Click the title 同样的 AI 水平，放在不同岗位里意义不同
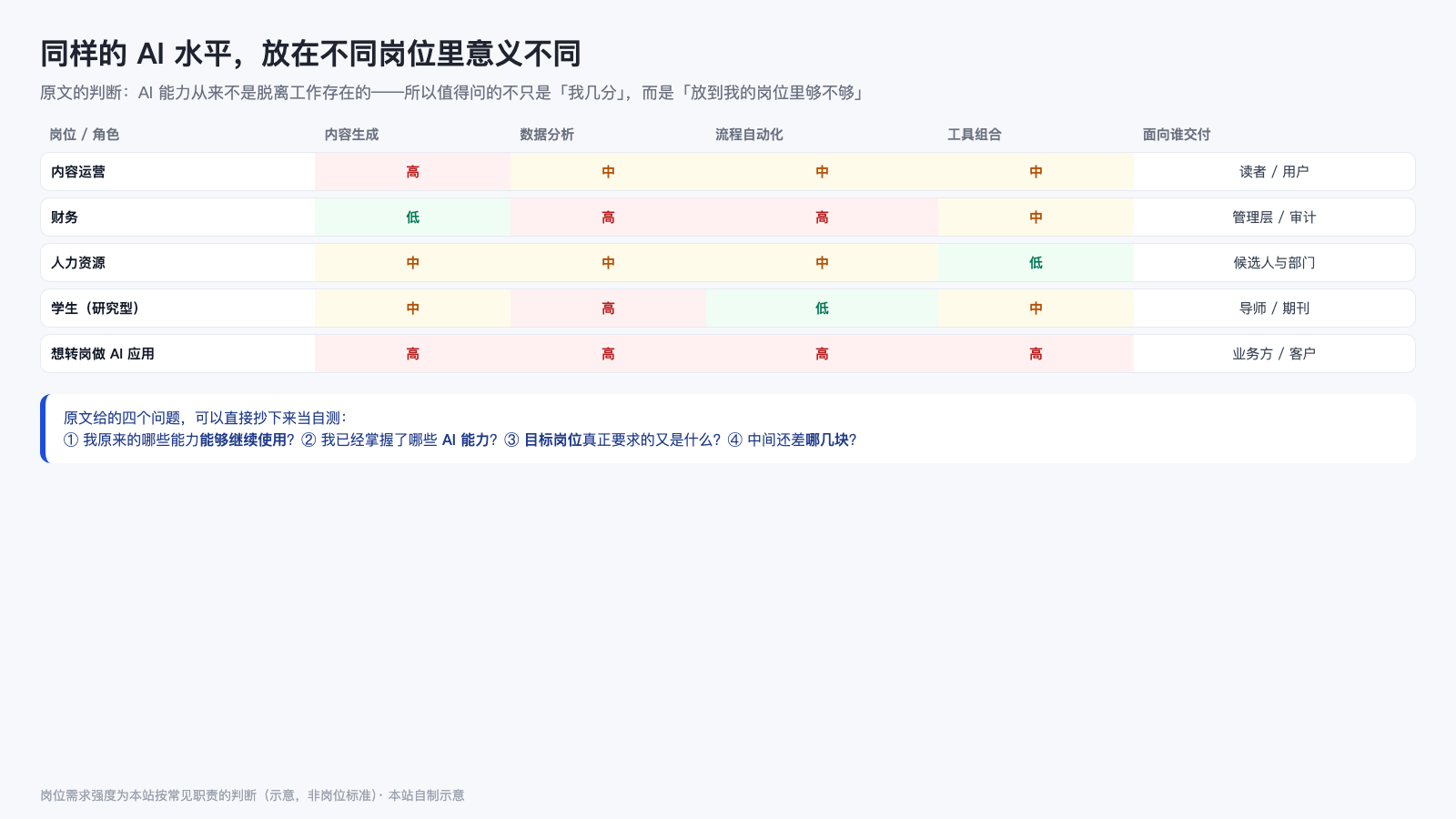Viewport: 1456px width, 819px height. pyautogui.click(x=310, y=55)
